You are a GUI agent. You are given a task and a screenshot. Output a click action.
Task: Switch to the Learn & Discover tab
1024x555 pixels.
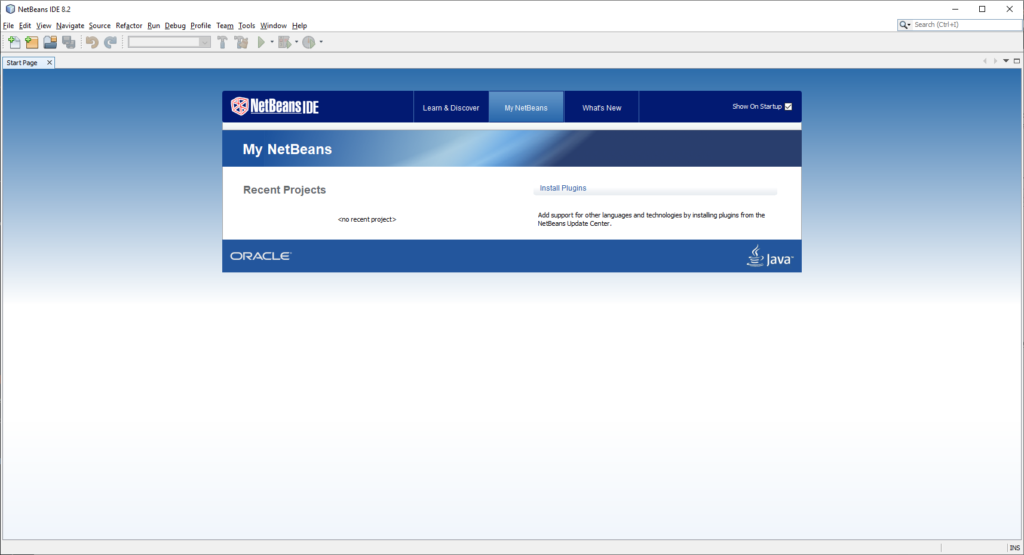451,108
